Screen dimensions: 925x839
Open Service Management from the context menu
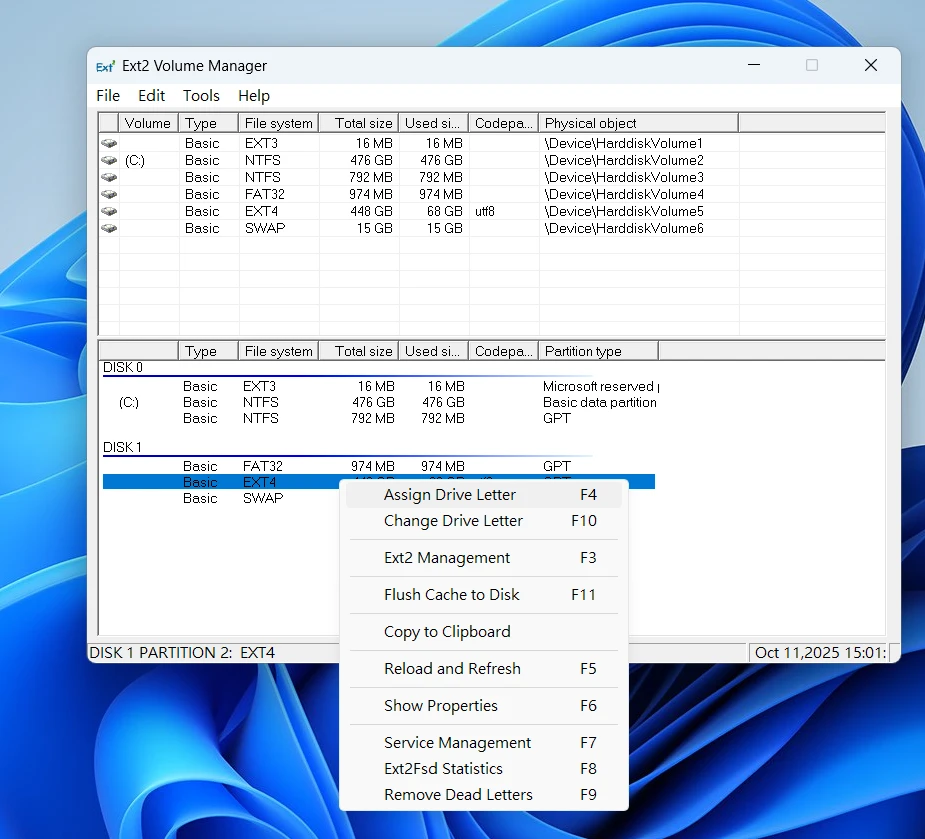457,743
